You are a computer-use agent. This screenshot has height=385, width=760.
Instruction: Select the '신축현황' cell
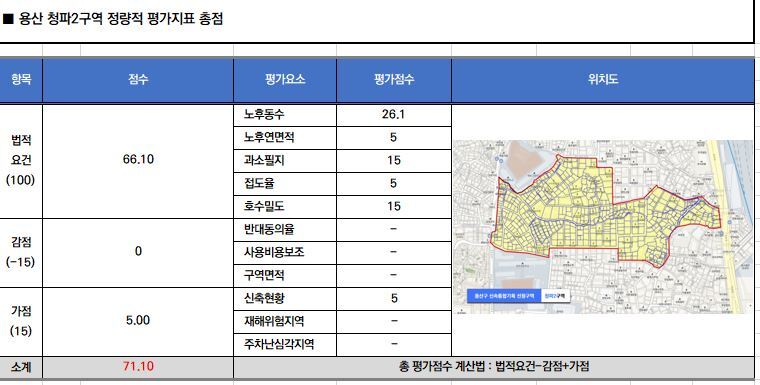(x=285, y=299)
